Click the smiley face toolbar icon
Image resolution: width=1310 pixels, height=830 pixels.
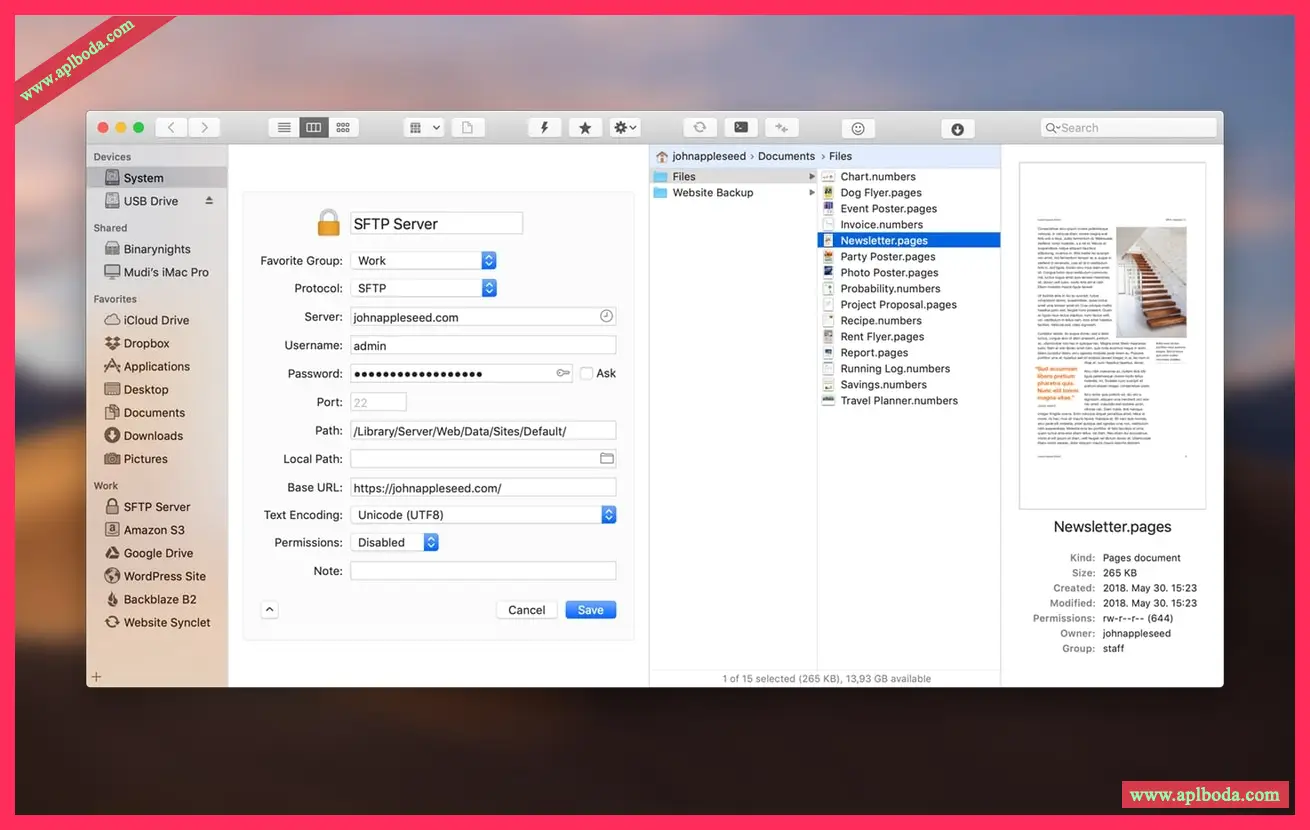click(x=857, y=128)
